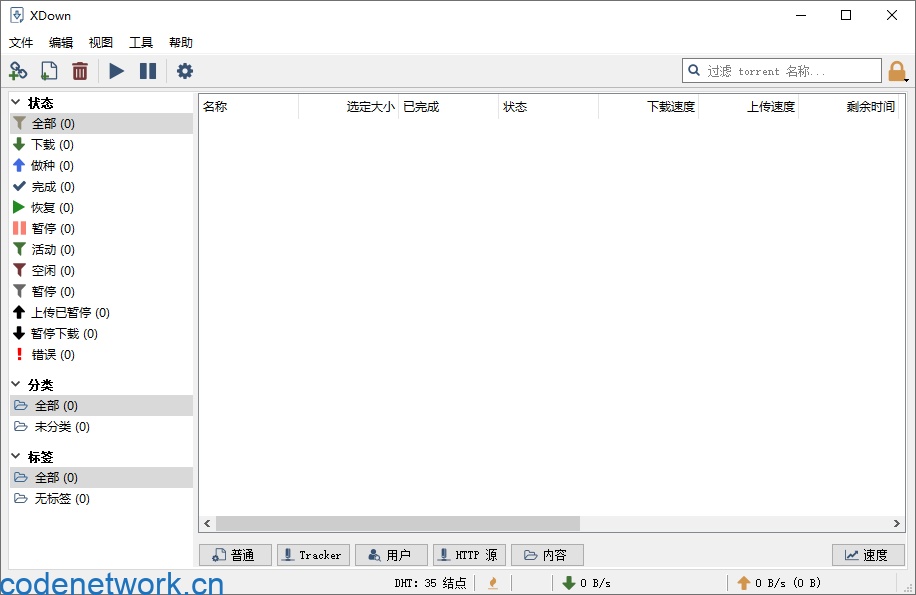
Task: Click the orange upload arrow in status bar
Action: (744, 583)
